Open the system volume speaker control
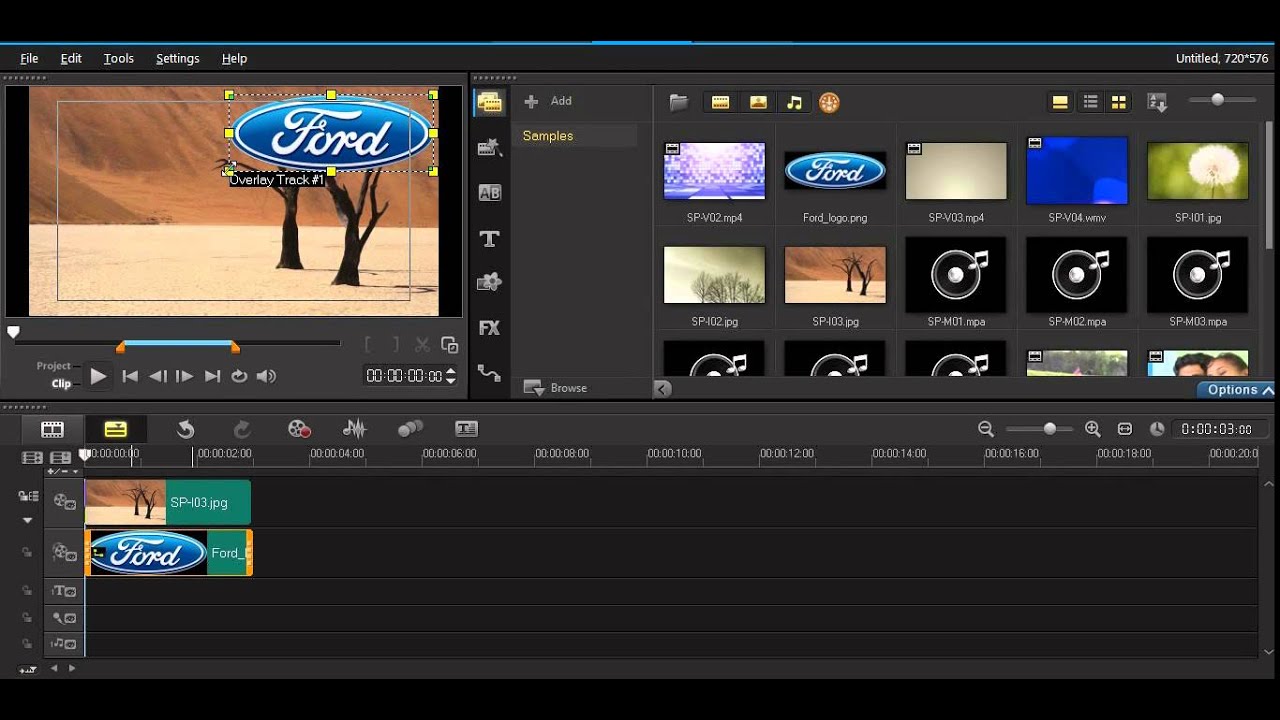 [x=266, y=376]
